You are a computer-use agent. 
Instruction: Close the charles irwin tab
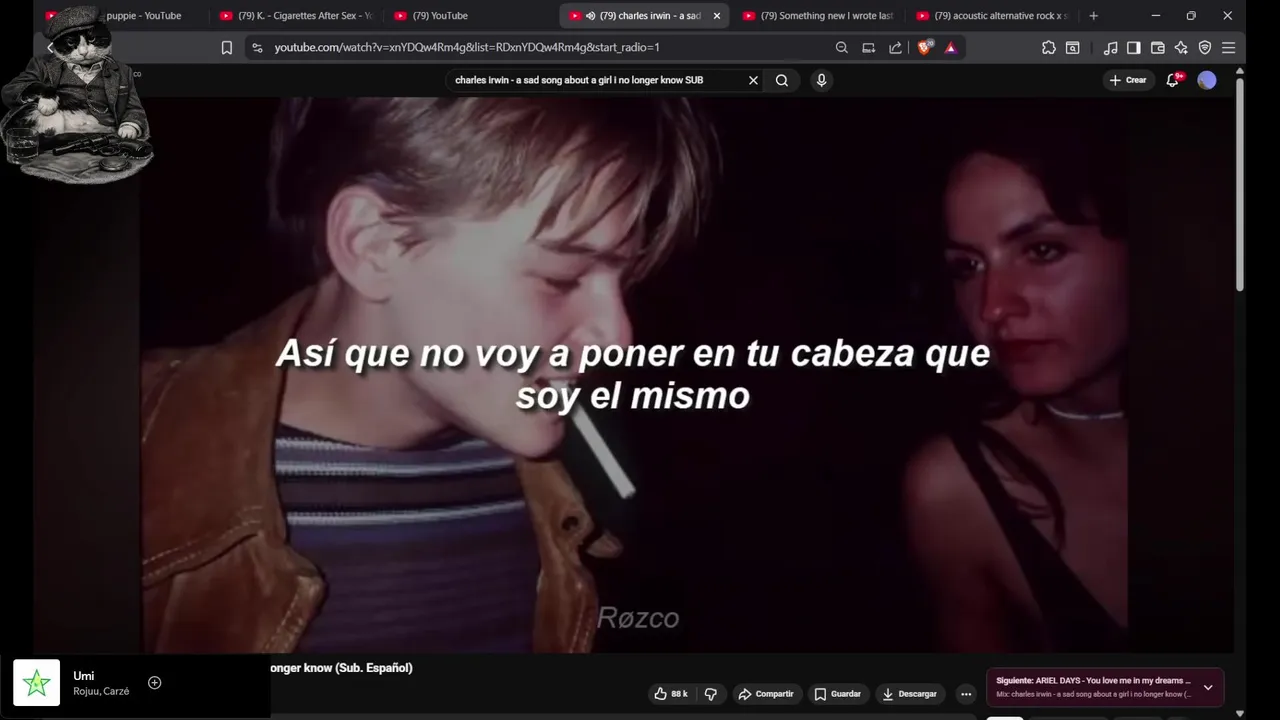coord(716,16)
